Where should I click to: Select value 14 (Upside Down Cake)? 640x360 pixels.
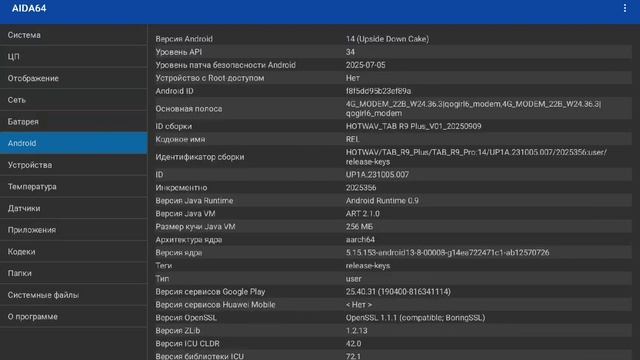(x=387, y=39)
